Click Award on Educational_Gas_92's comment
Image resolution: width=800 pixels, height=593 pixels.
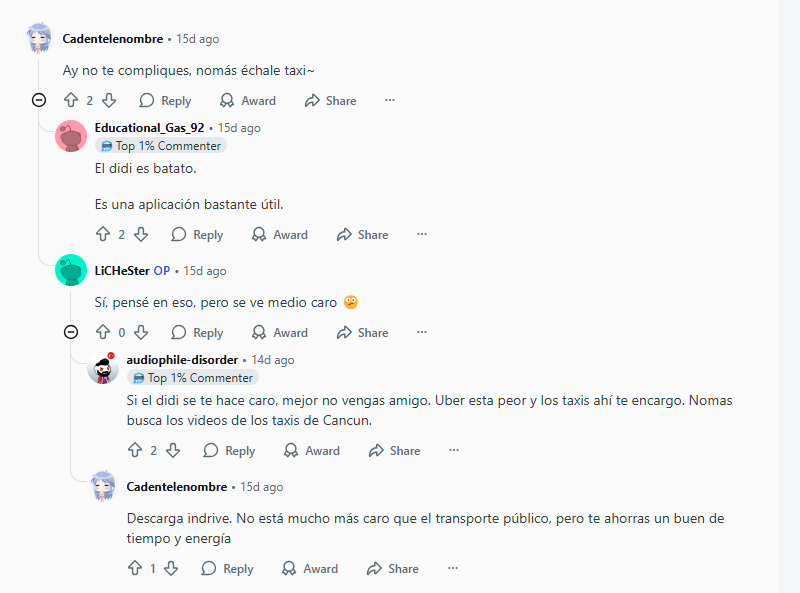click(x=279, y=234)
